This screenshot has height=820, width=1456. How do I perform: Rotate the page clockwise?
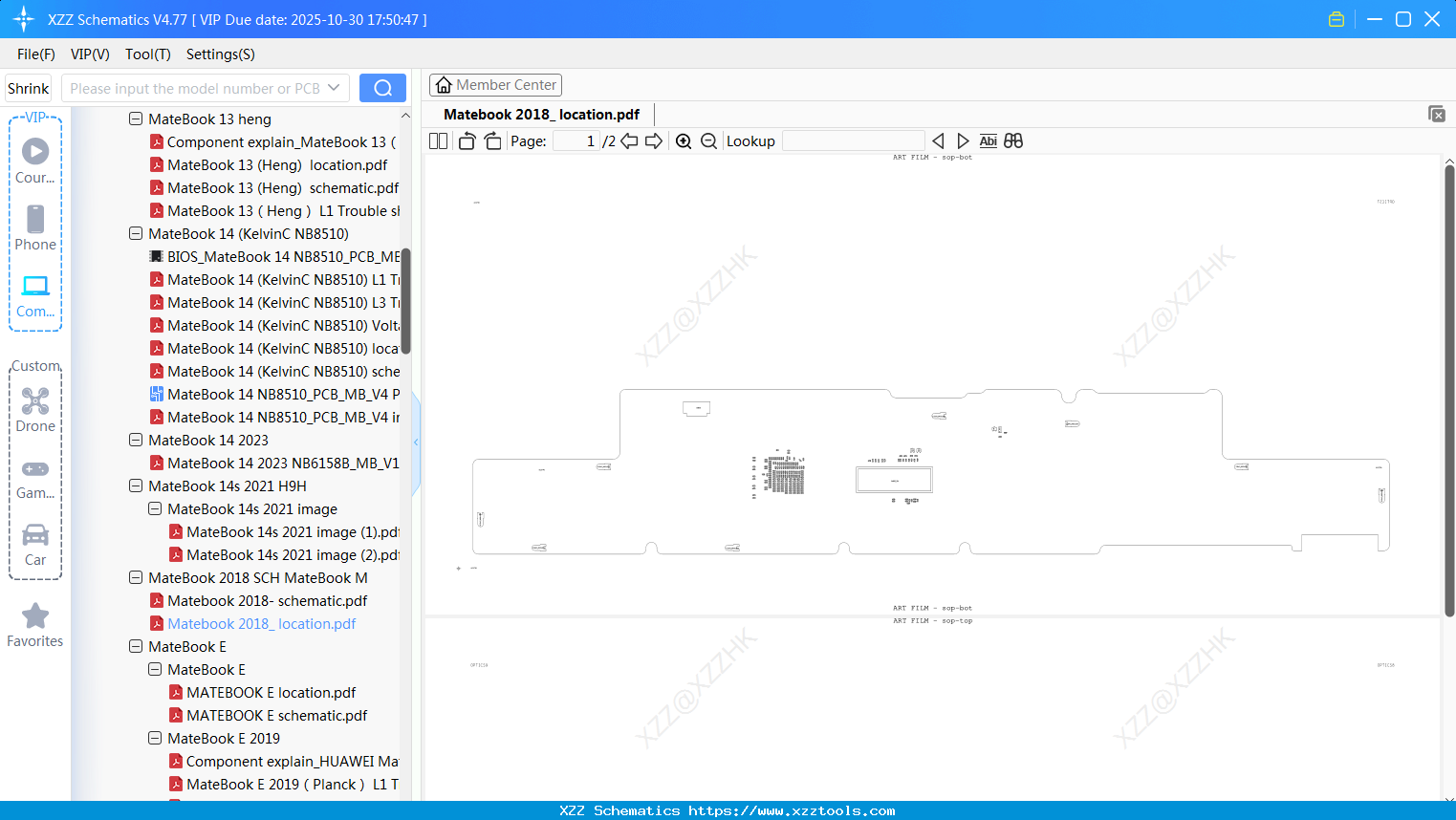(492, 141)
